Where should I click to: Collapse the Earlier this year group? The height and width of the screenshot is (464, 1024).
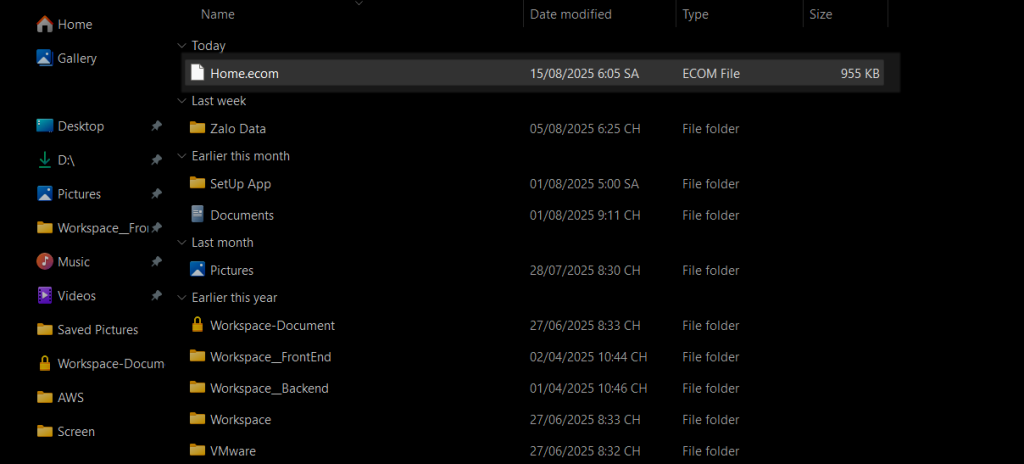click(181, 298)
